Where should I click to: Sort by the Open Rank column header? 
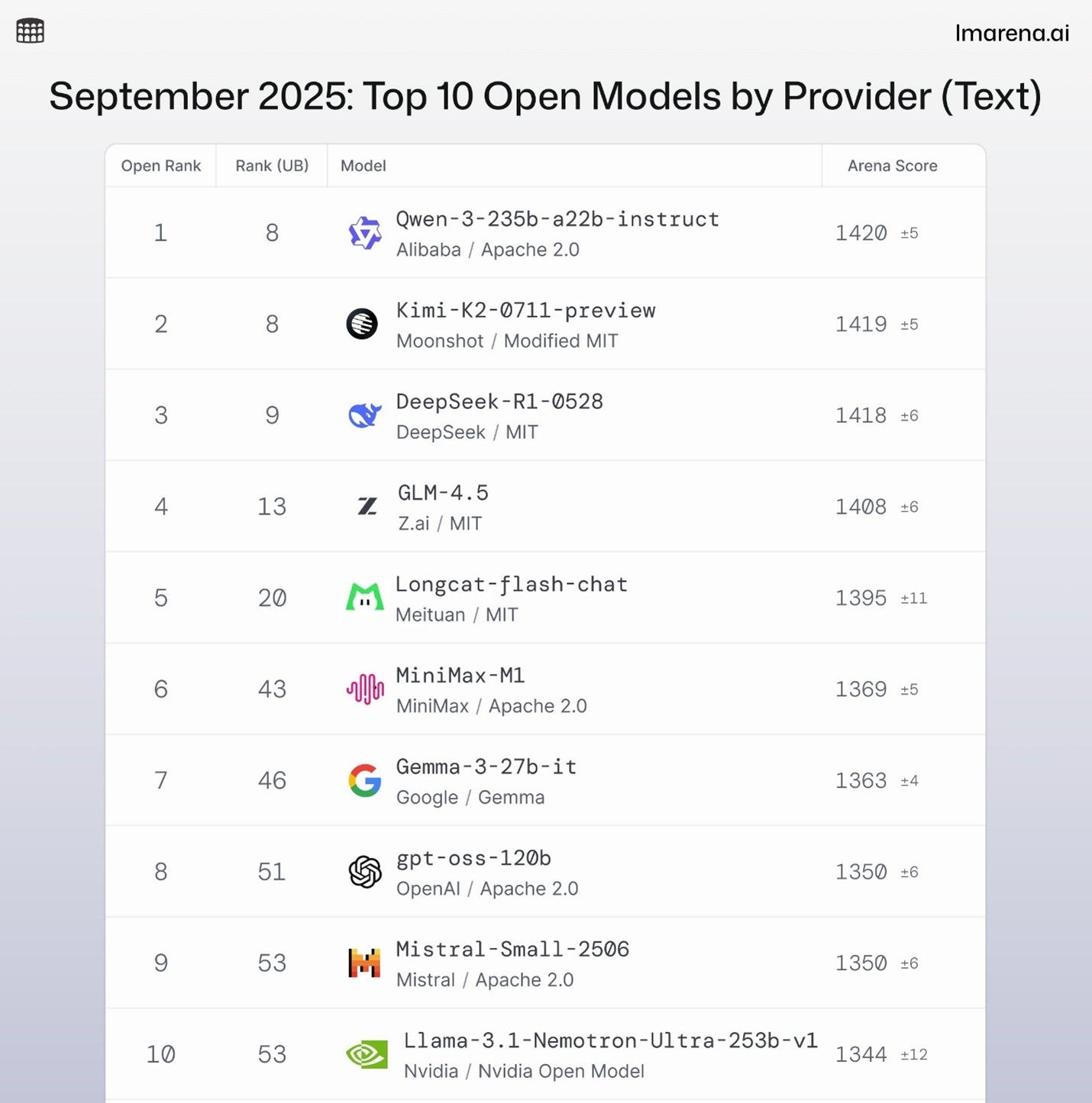coord(161,166)
